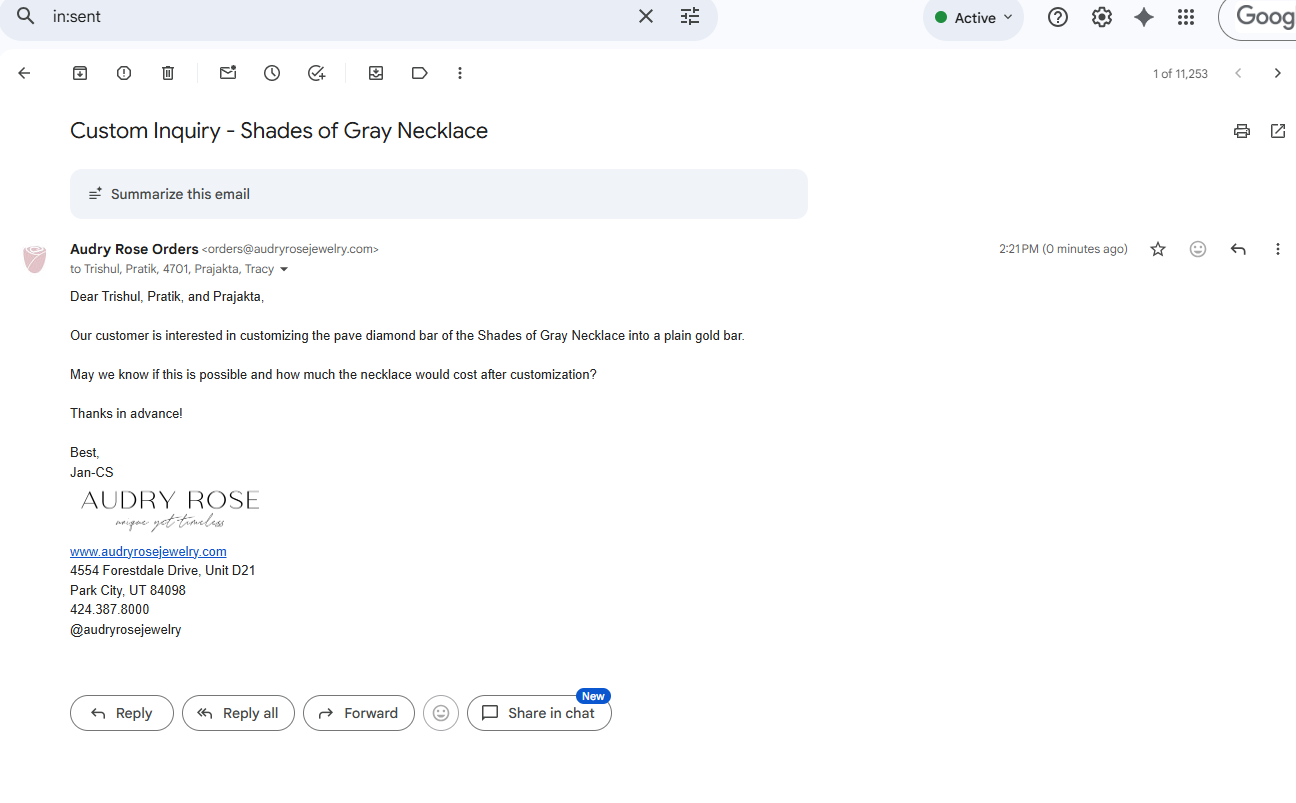Image resolution: width=1296 pixels, height=803 pixels.
Task: Archive this email
Action: point(80,73)
